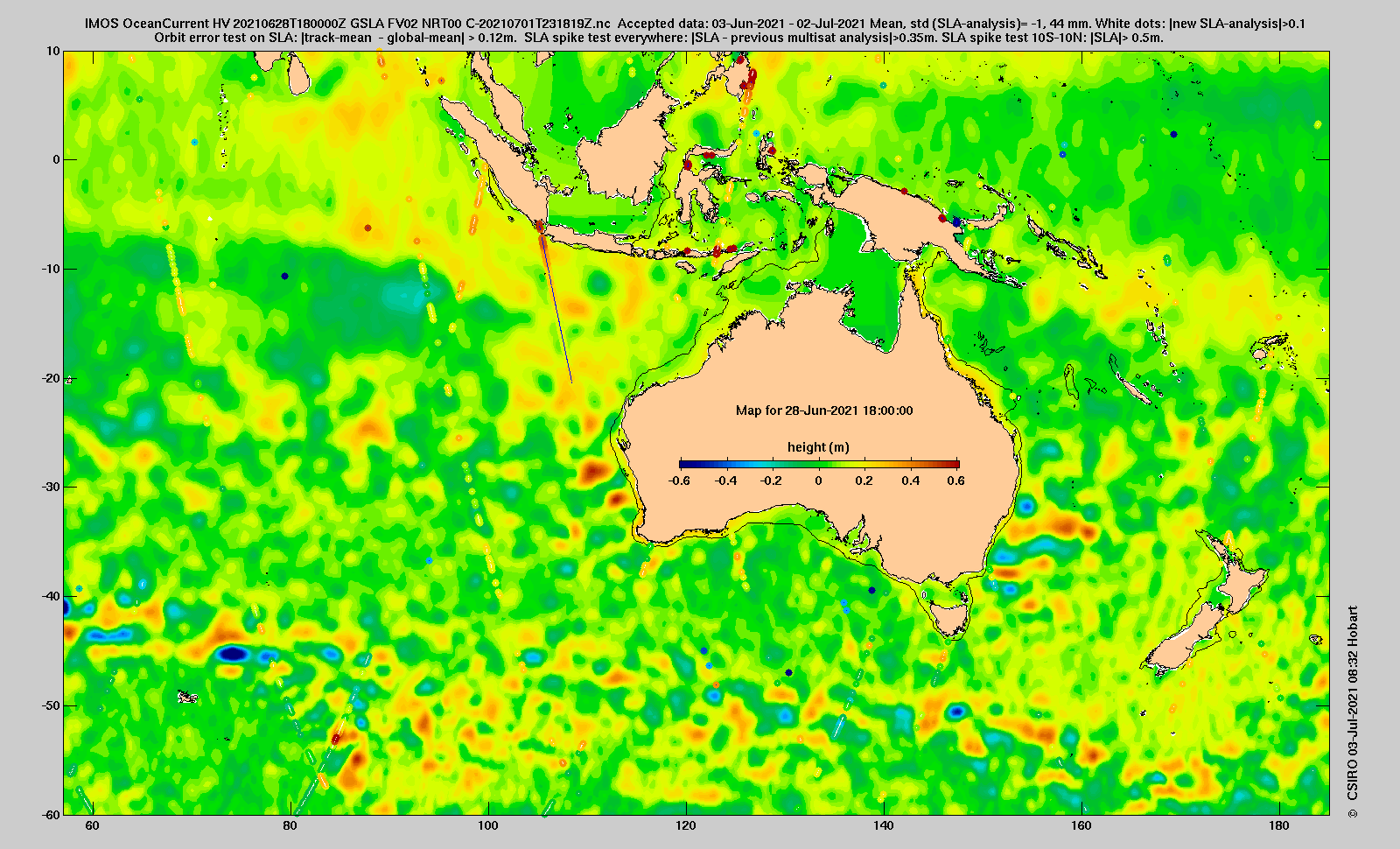Click the -0.4 colorbar tick label

tap(725, 481)
